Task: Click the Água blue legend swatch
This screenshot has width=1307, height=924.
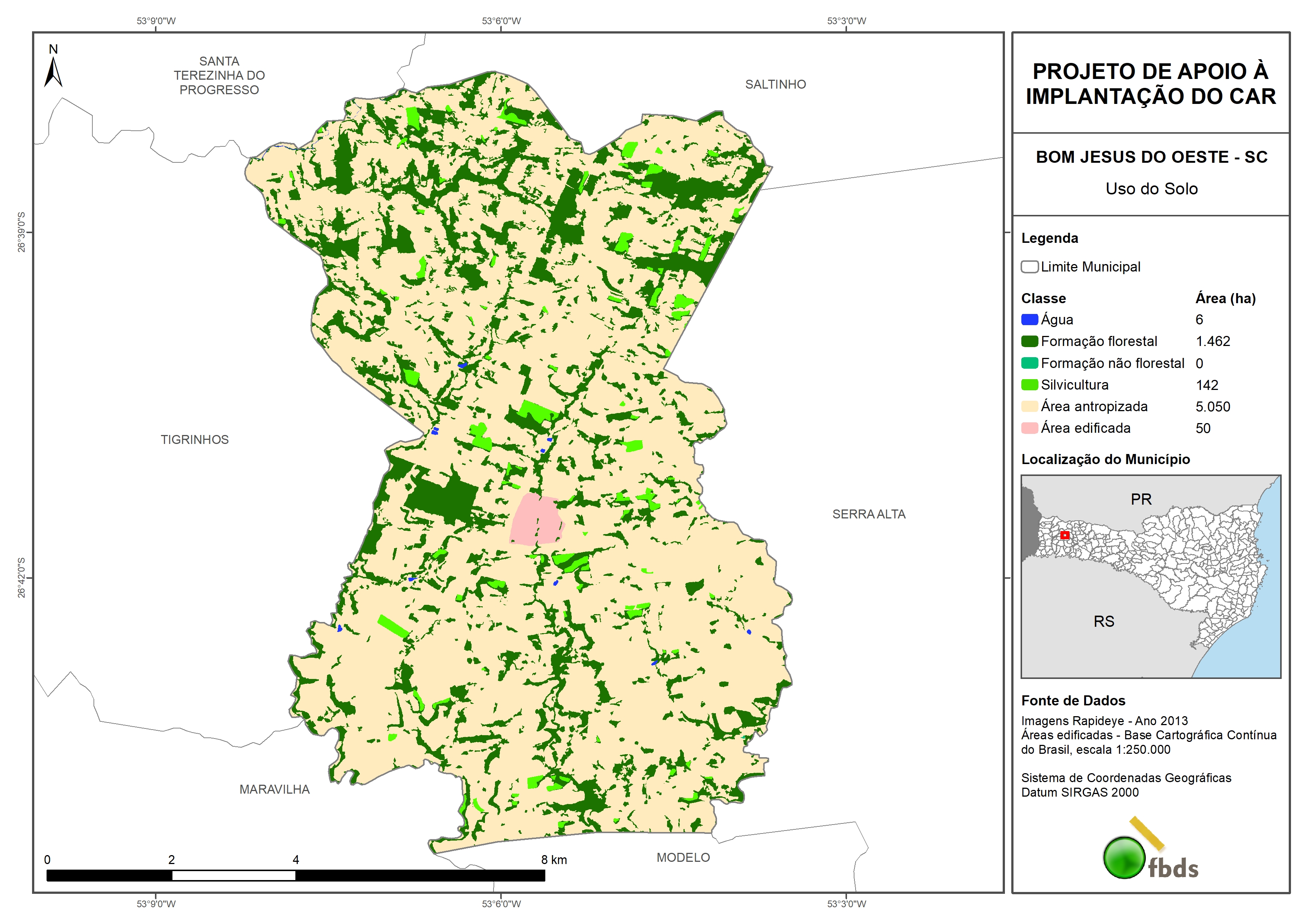Action: [1029, 320]
